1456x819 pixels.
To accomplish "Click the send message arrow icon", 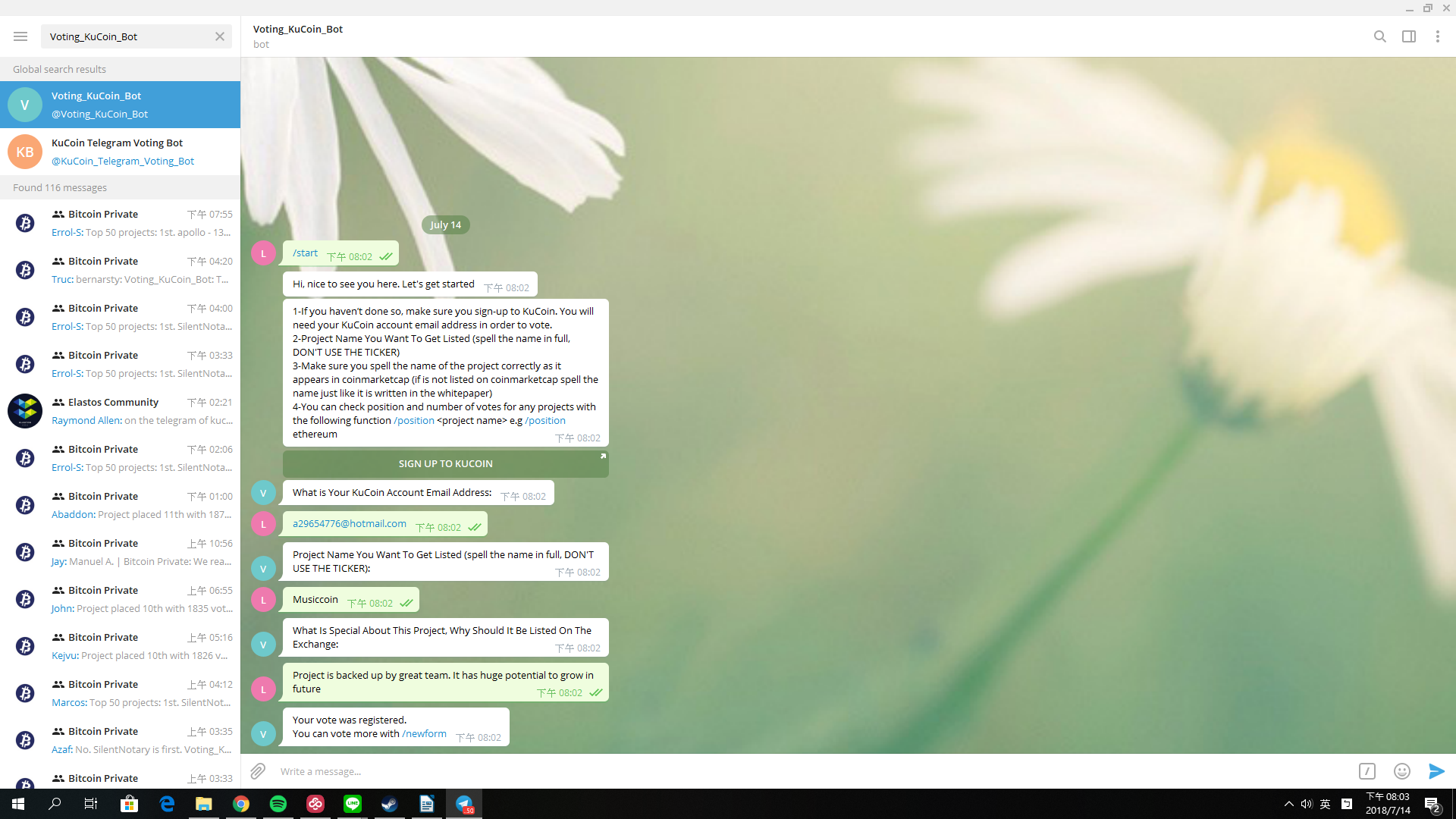I will 1436,771.
